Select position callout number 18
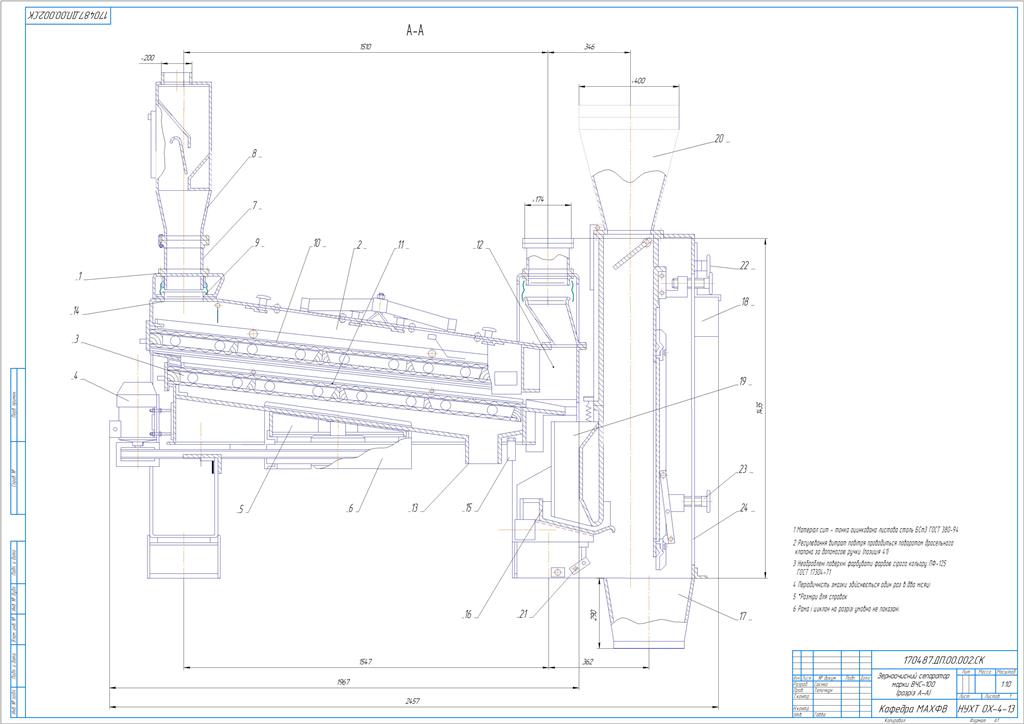 click(x=745, y=302)
